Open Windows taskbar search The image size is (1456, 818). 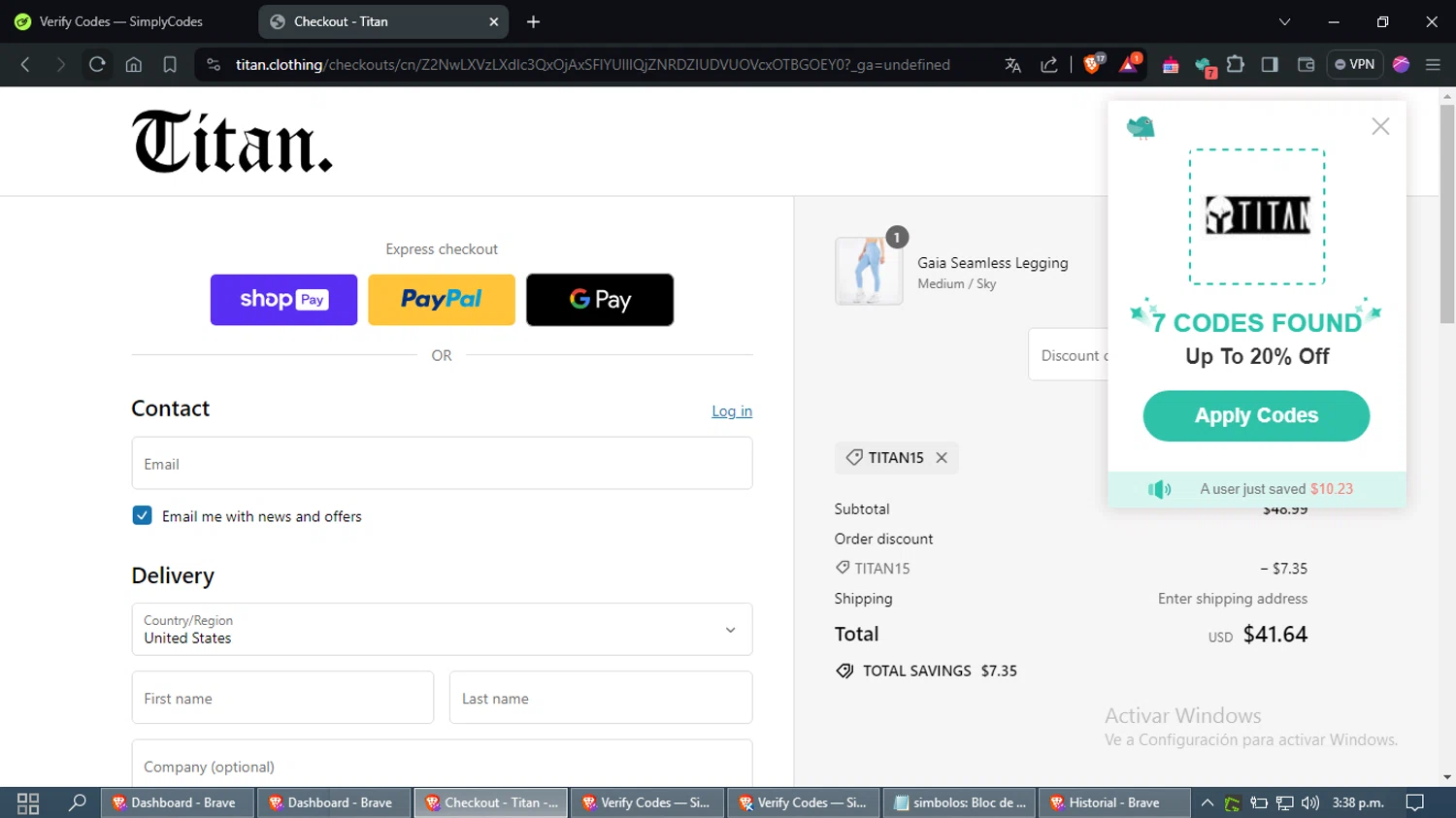pos(77,802)
